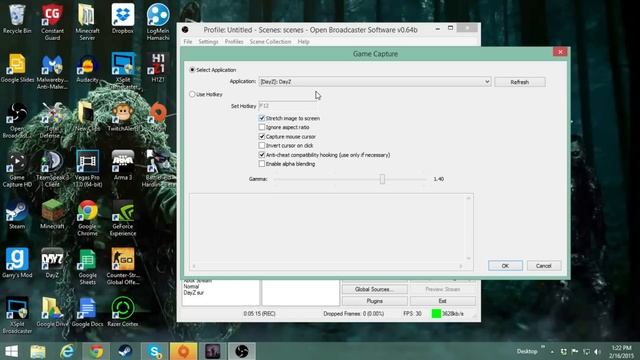Choose the Use Hotkey radio button
Screen dimensions: 640x360
pyautogui.click(x=192, y=94)
